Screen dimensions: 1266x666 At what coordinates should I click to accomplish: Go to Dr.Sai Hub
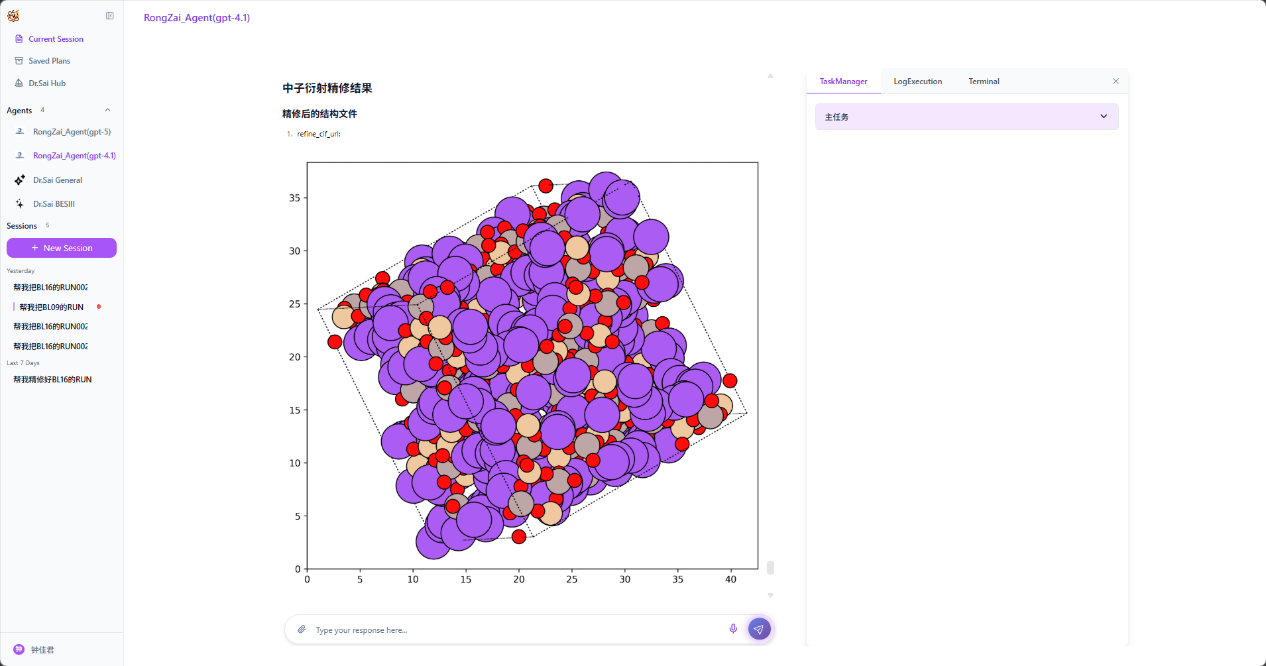(x=47, y=83)
